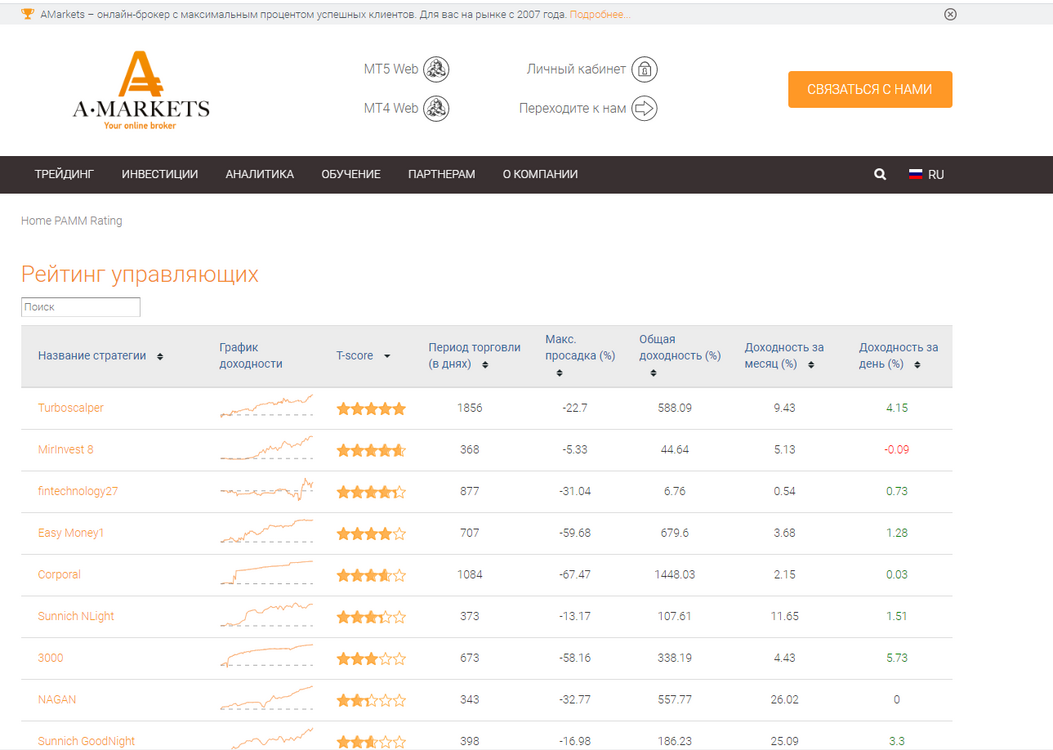Open the Easy Money1 strategy
The height and width of the screenshot is (750, 1053).
click(x=71, y=532)
